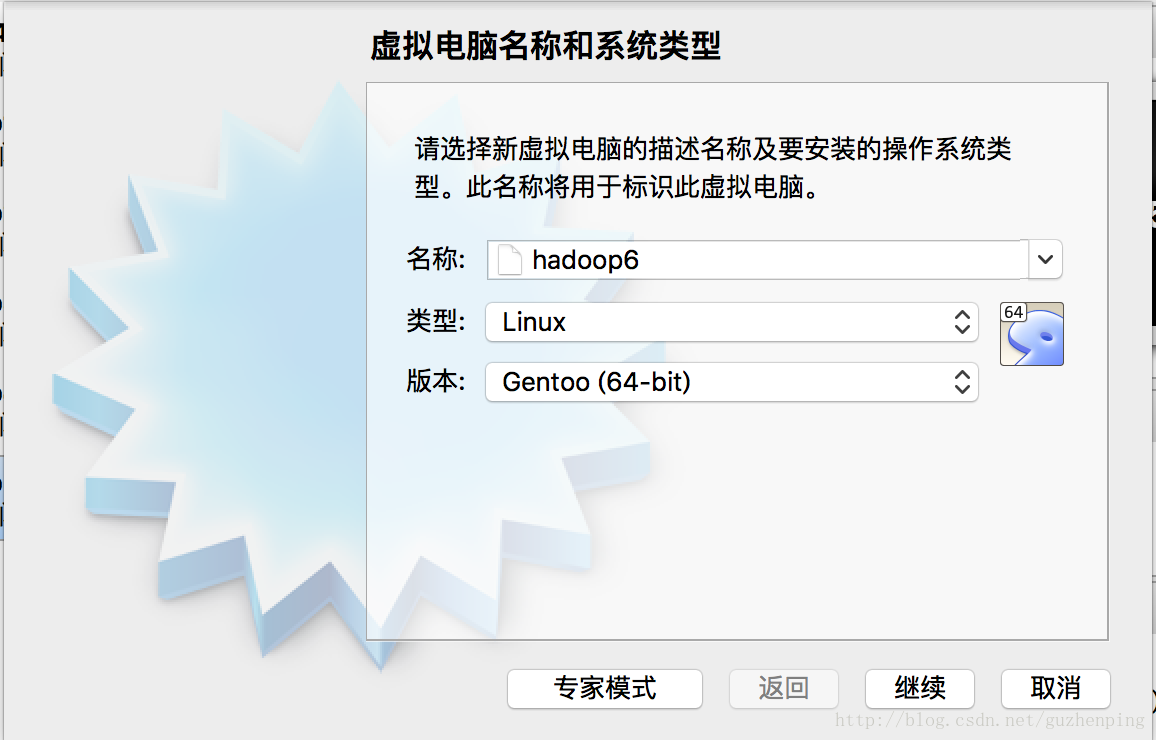The image size is (1156, 740).
Task: Click the 版本 label
Action: 436,382
